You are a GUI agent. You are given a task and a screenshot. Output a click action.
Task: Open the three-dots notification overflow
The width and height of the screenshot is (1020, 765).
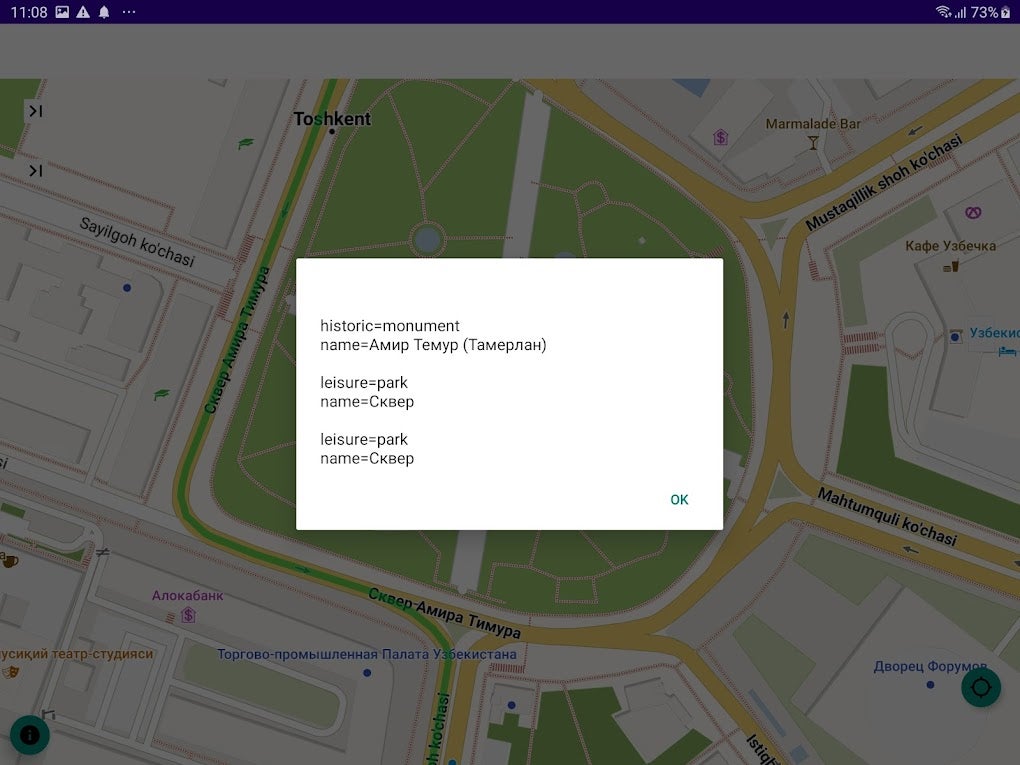[129, 12]
